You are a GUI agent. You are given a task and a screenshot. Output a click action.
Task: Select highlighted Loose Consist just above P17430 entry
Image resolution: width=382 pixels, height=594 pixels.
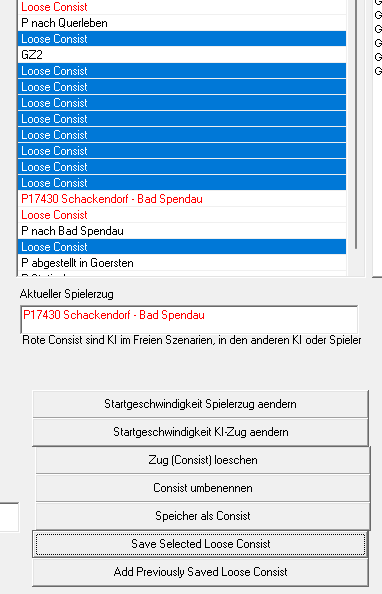point(182,183)
